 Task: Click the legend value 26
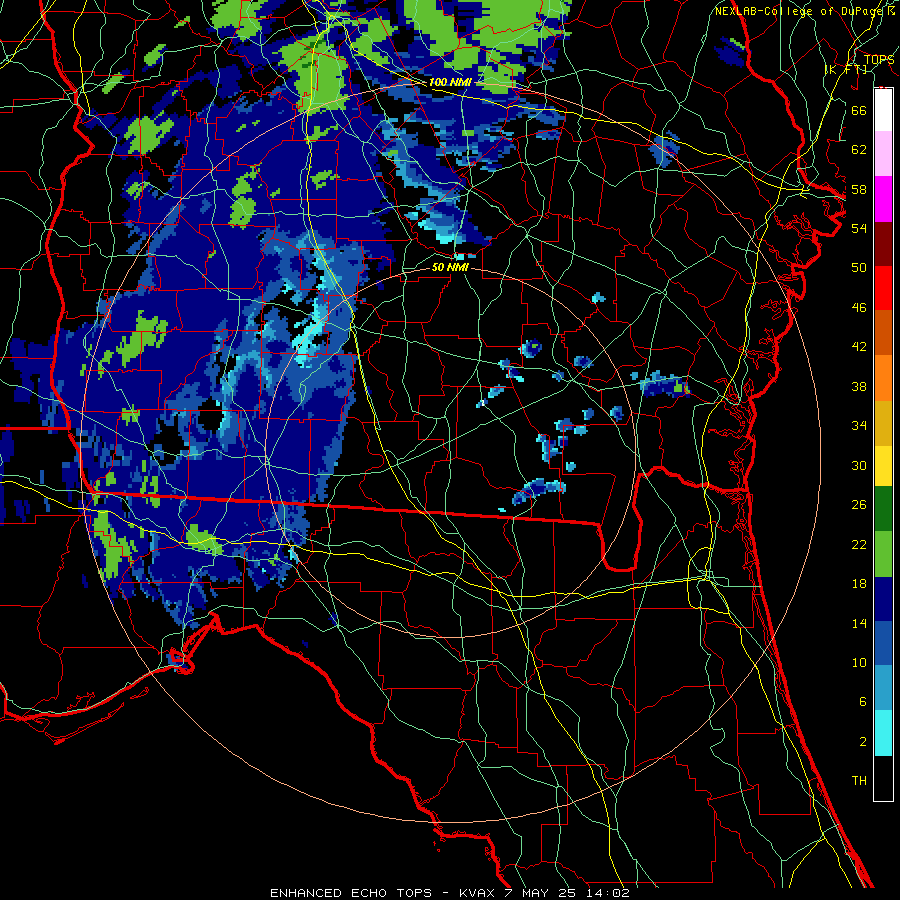click(859, 505)
